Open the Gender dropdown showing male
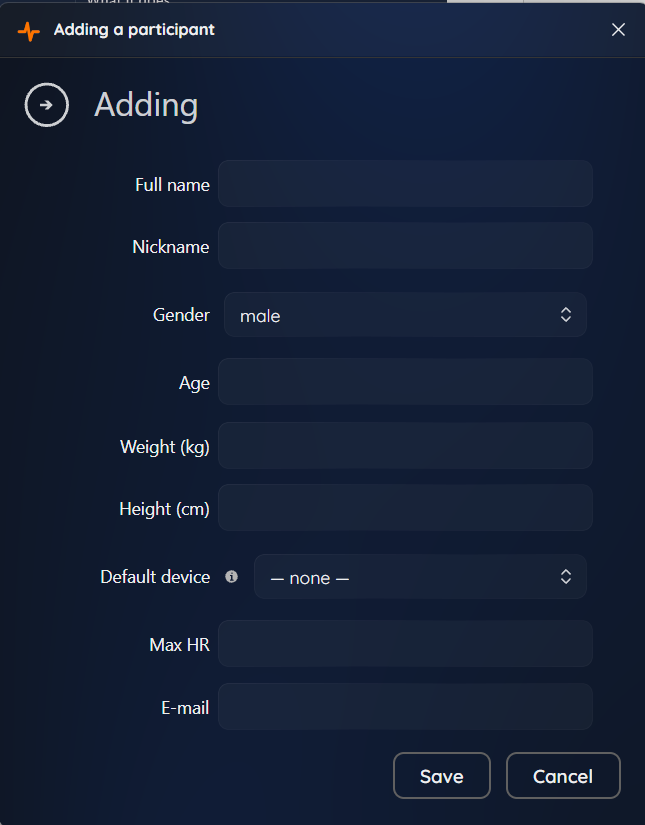Image resolution: width=645 pixels, height=825 pixels. pos(405,315)
